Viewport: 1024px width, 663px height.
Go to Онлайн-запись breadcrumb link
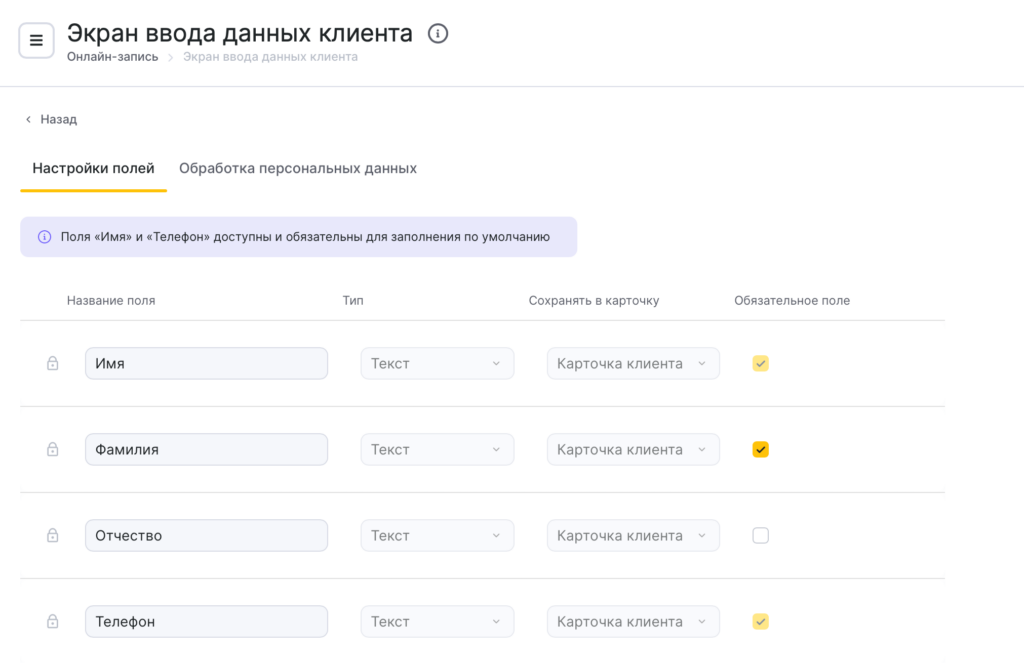click(x=112, y=57)
